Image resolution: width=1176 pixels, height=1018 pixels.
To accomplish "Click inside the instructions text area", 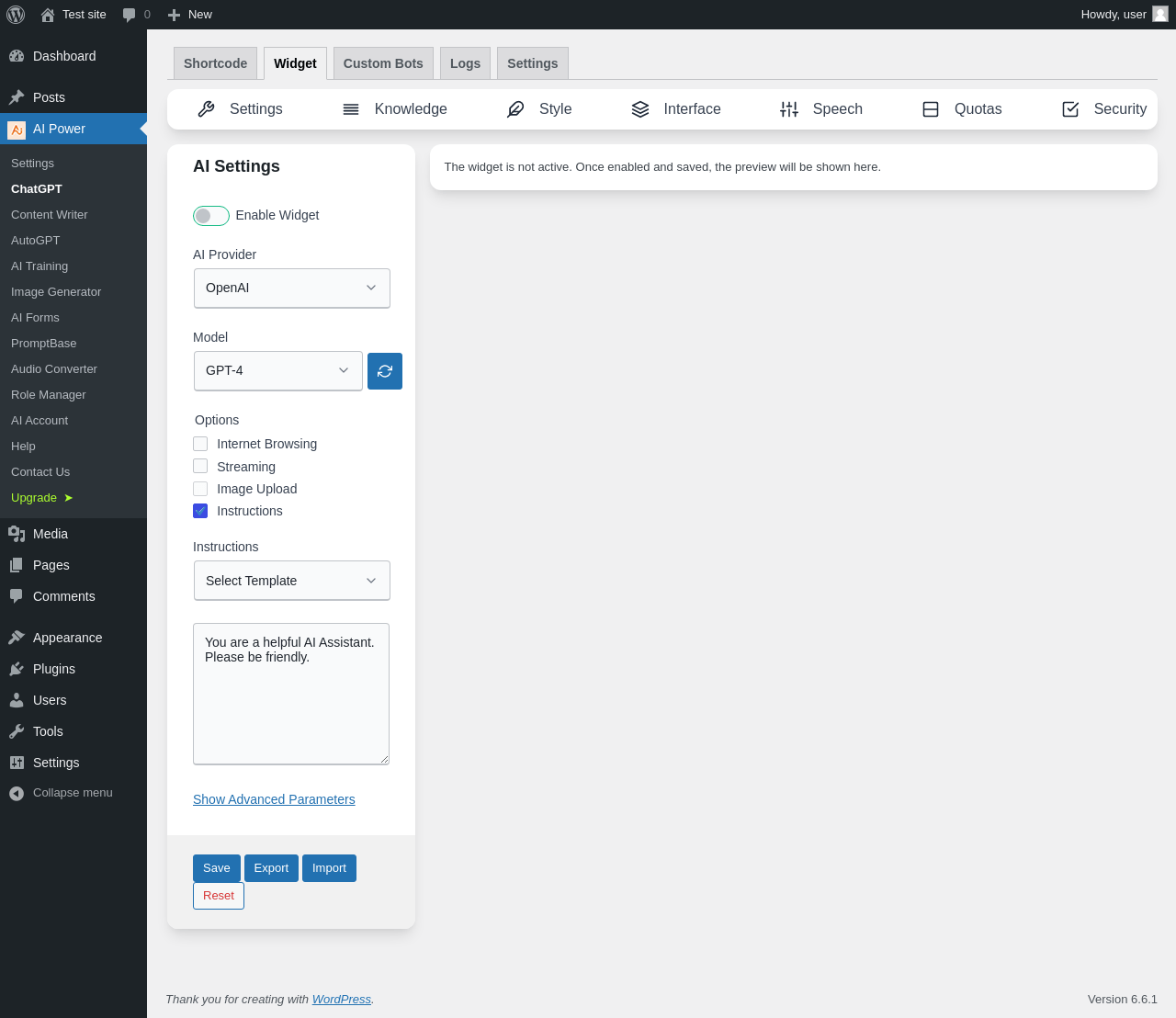I will (x=291, y=694).
